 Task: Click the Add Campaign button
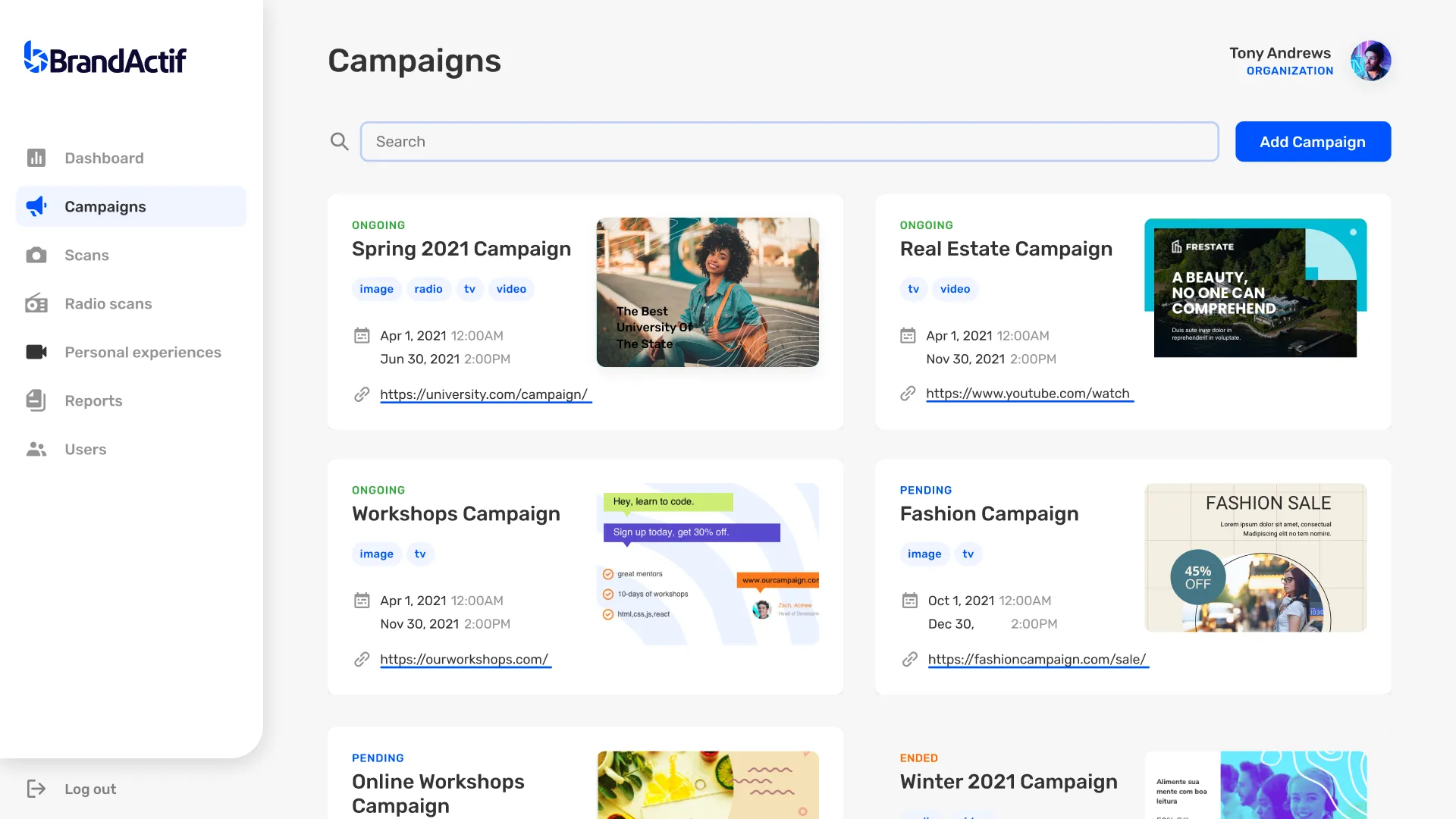coord(1313,141)
